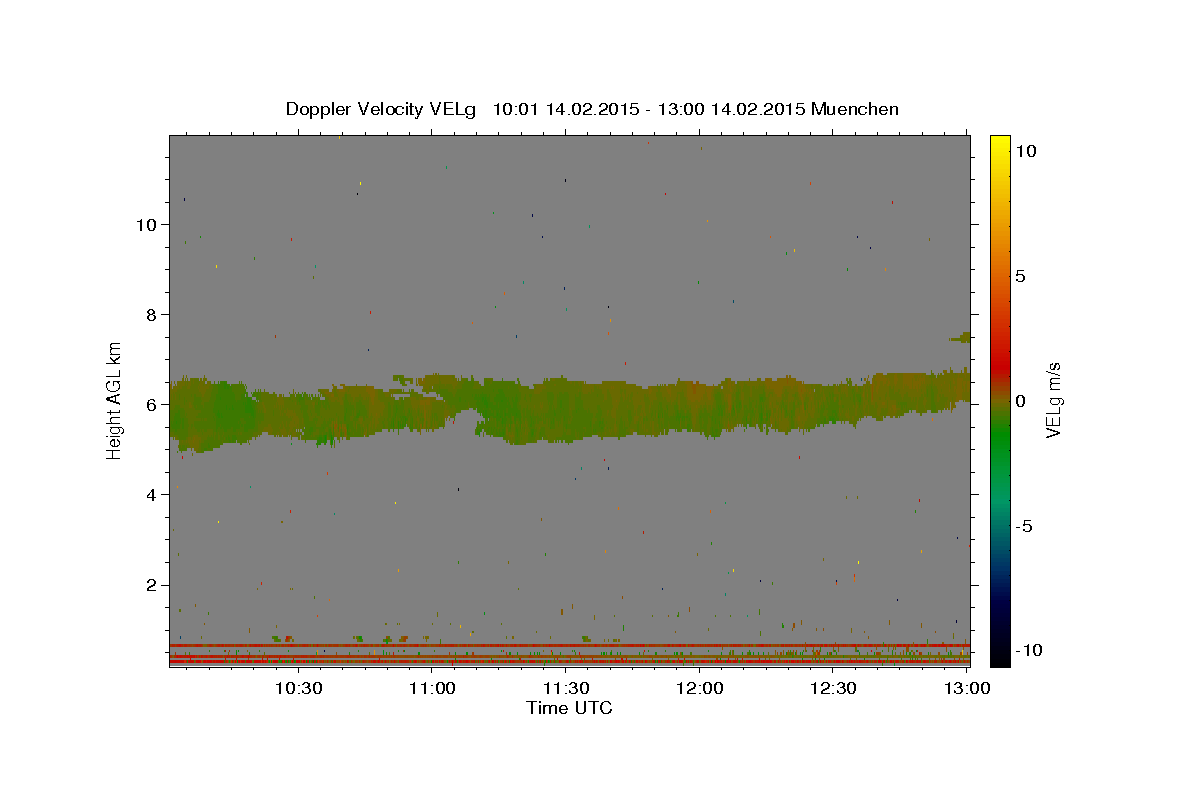Click the colorbar value 0 label
This screenshot has height=800, width=1200.
(x=1020, y=401)
